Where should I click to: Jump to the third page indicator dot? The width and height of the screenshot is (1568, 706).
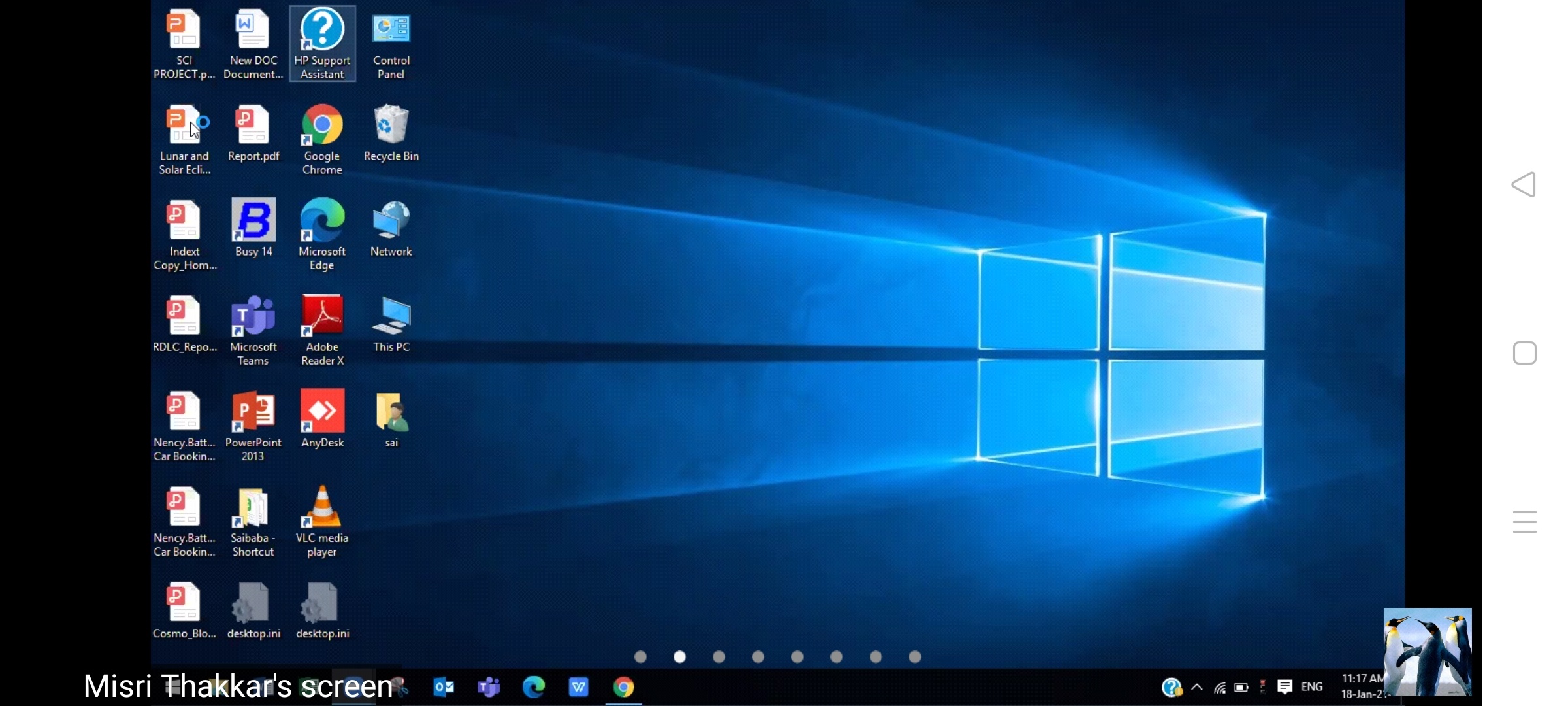click(719, 656)
